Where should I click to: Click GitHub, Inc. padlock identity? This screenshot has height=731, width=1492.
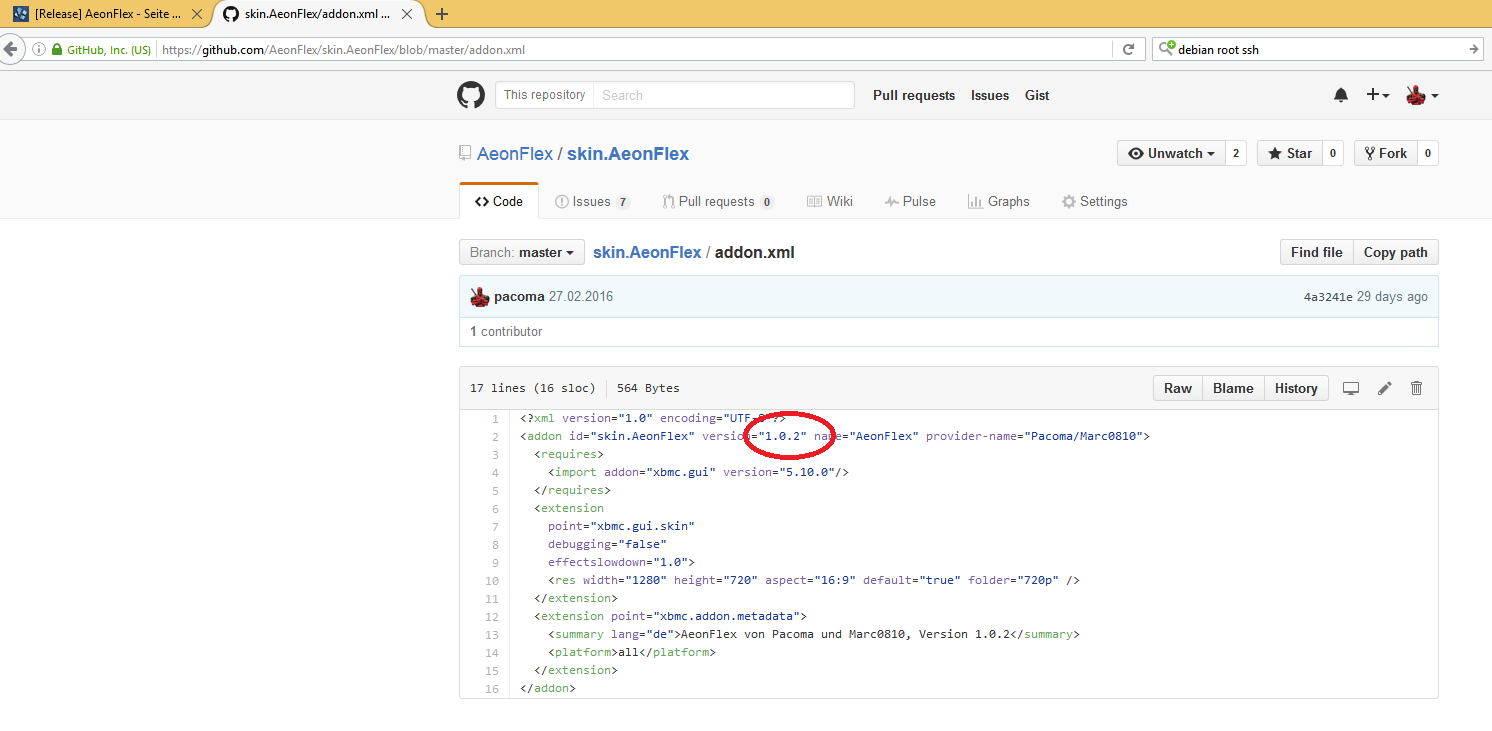101,49
